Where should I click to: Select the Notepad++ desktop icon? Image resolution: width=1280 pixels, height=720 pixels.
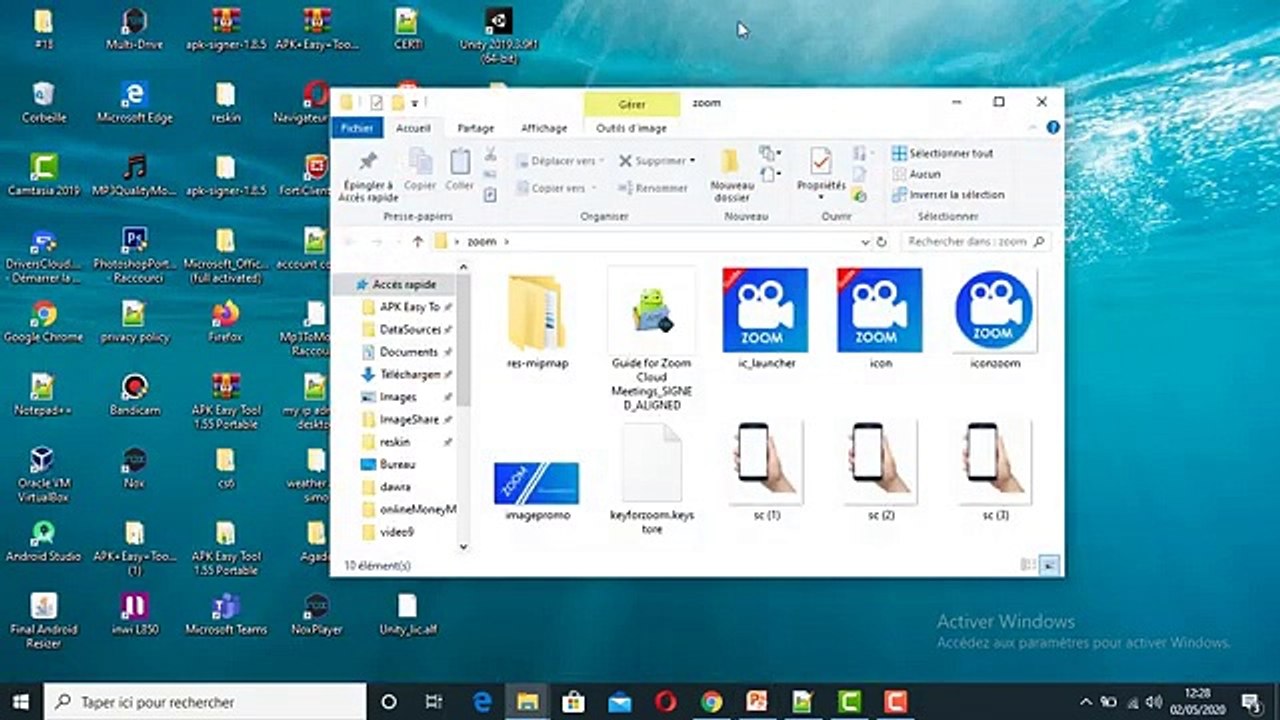tap(43, 395)
